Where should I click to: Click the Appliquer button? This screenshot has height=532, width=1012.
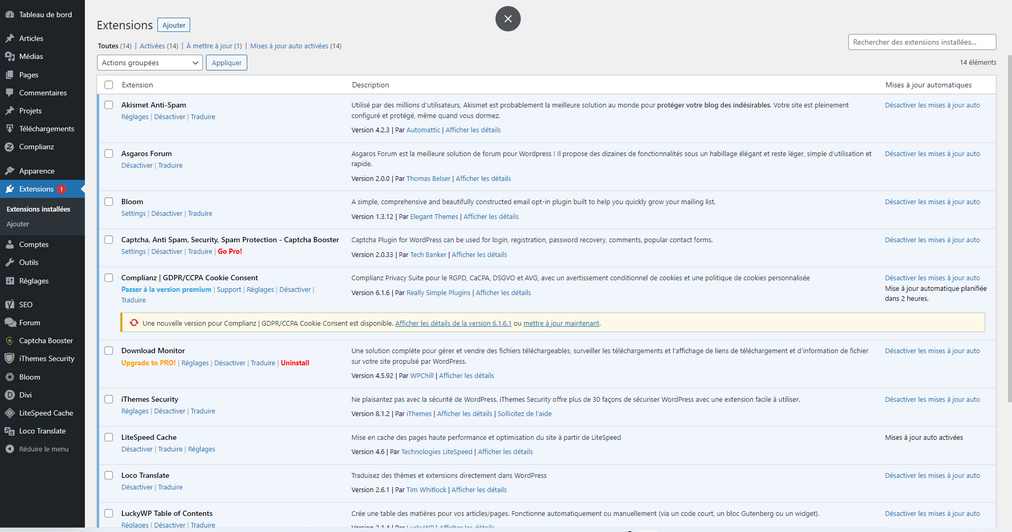[227, 63]
